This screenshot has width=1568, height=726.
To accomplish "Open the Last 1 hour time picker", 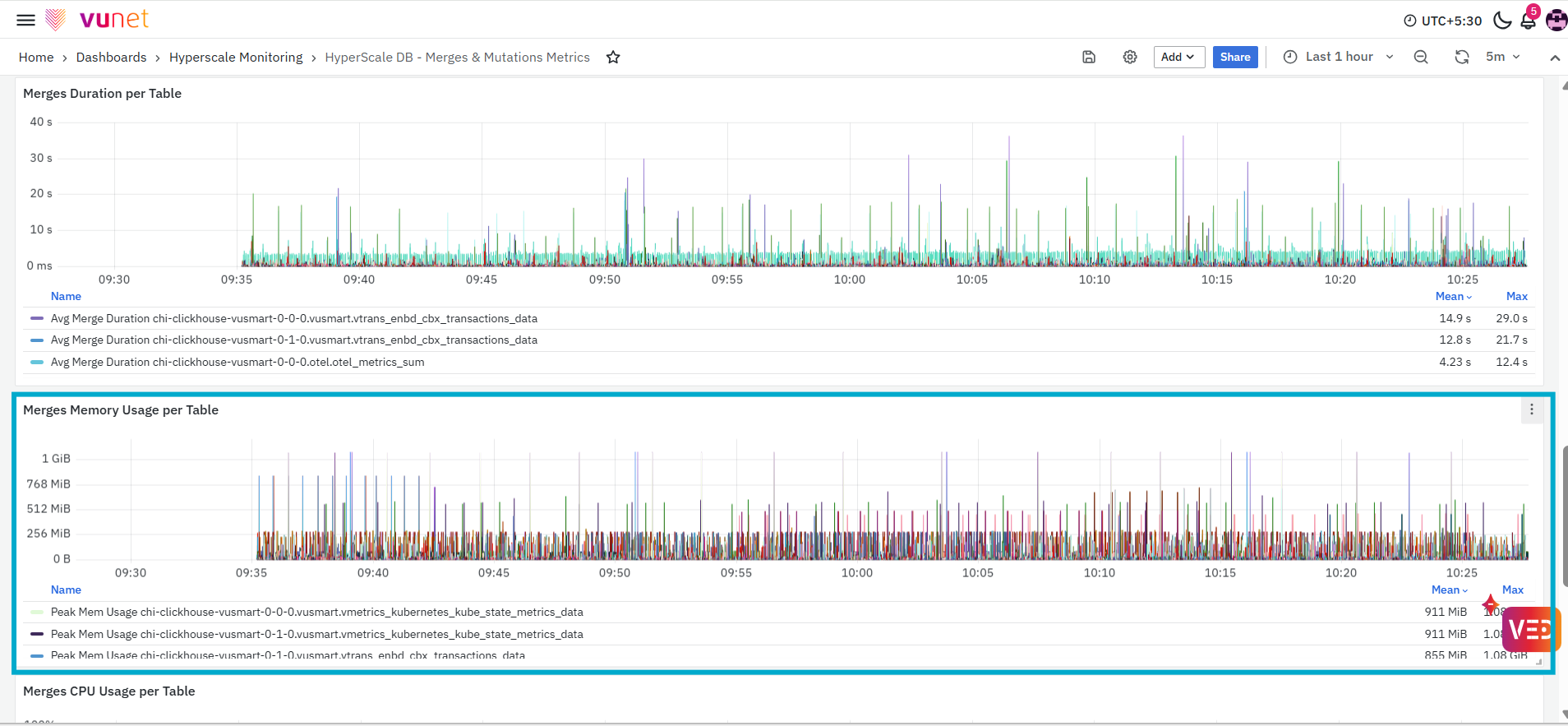I will (1339, 57).
